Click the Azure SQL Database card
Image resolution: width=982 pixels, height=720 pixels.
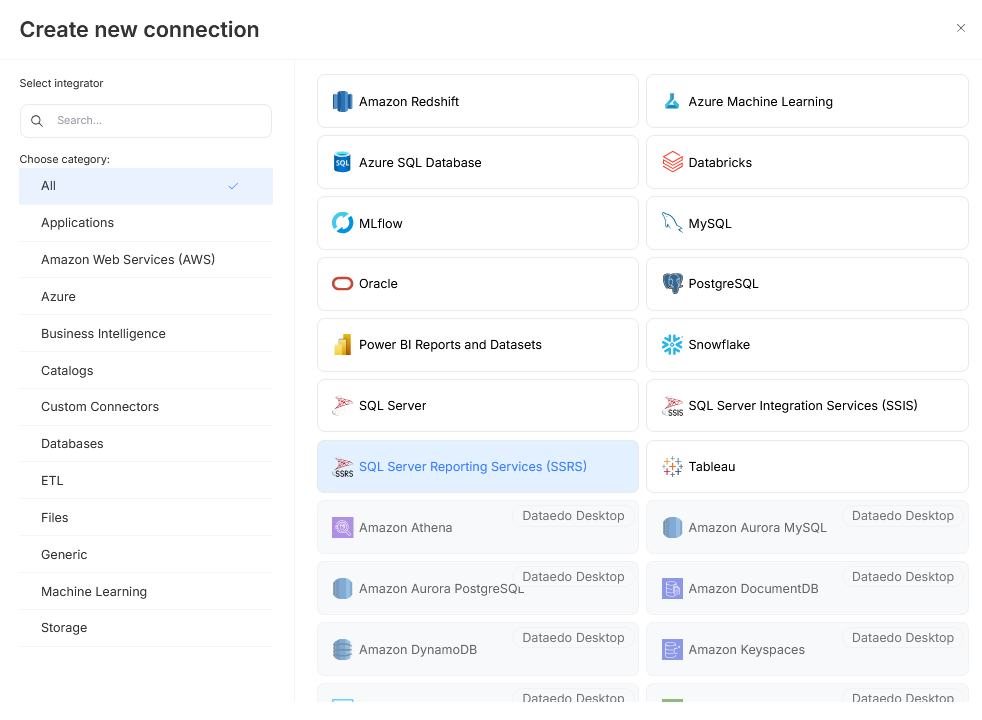477,163
